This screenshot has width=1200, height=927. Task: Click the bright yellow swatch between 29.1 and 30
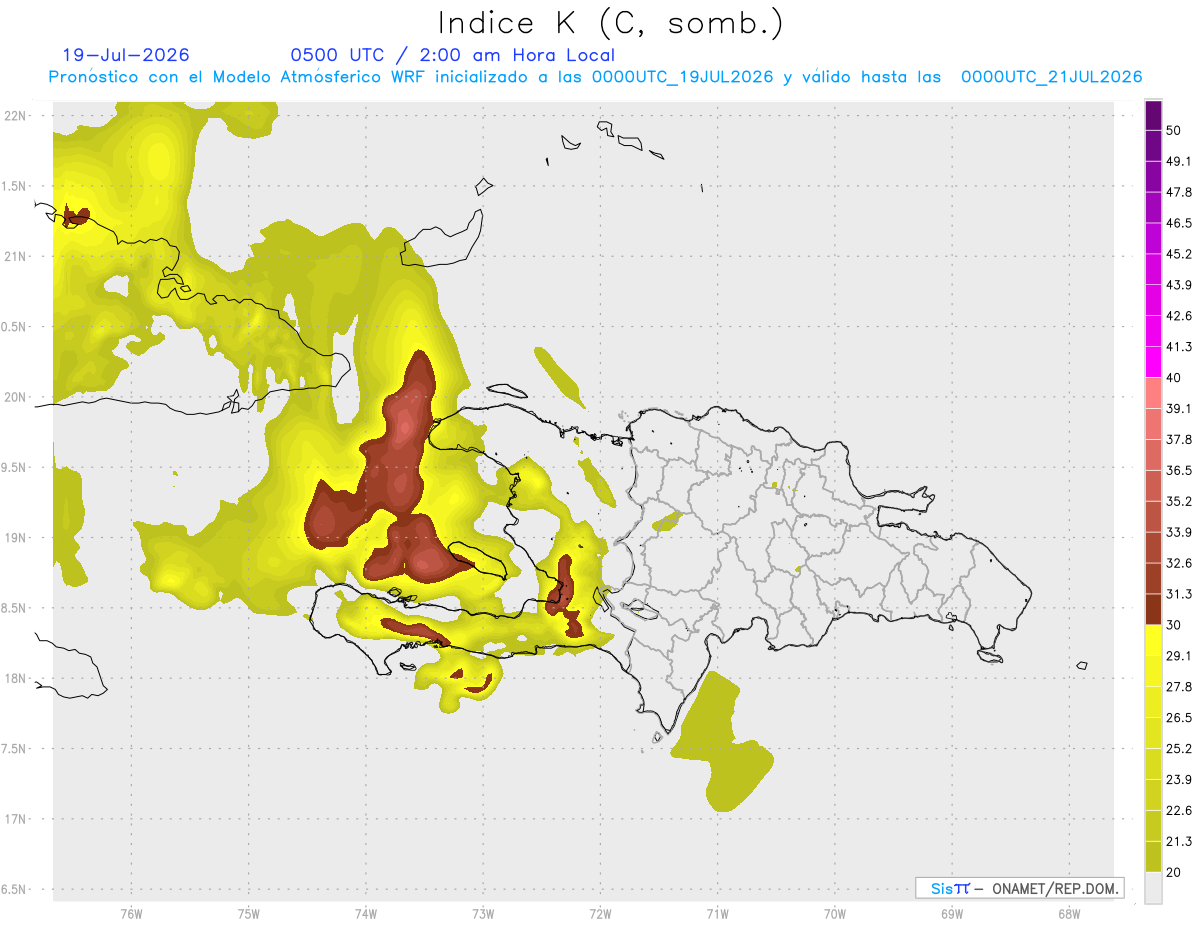coord(1153,640)
